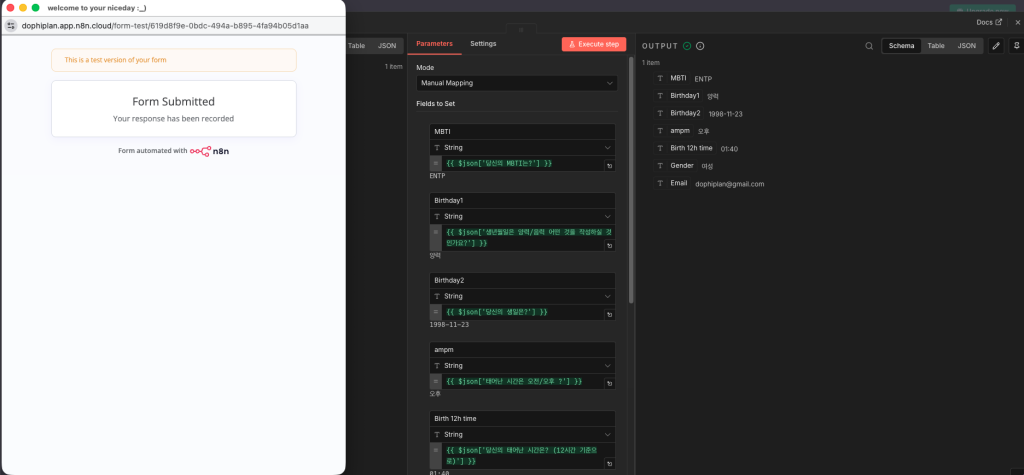Open the Docs link
Screen dimensions: 1024x475
coord(988,22)
